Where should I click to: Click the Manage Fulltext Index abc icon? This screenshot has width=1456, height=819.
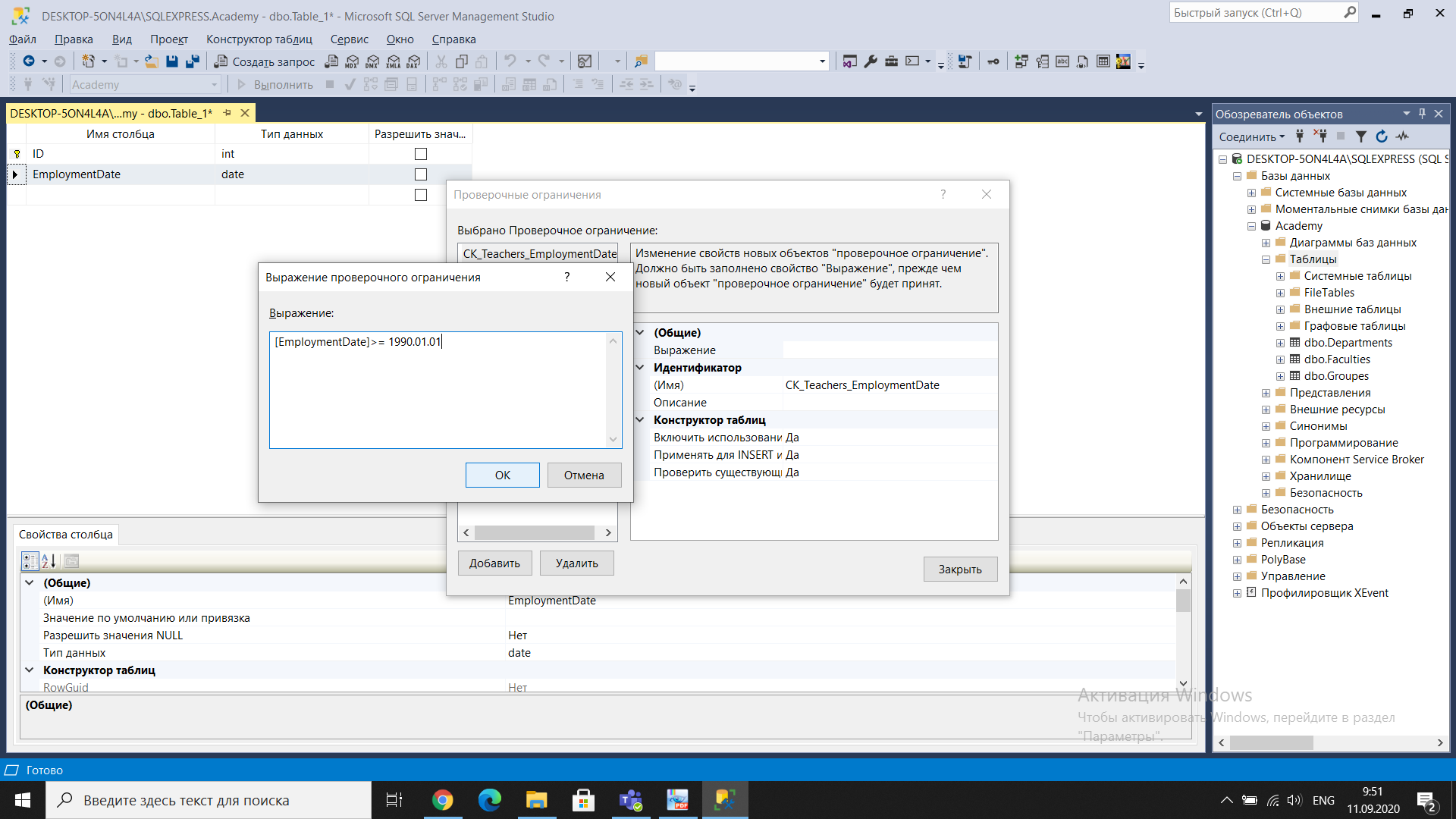[x=1062, y=61]
